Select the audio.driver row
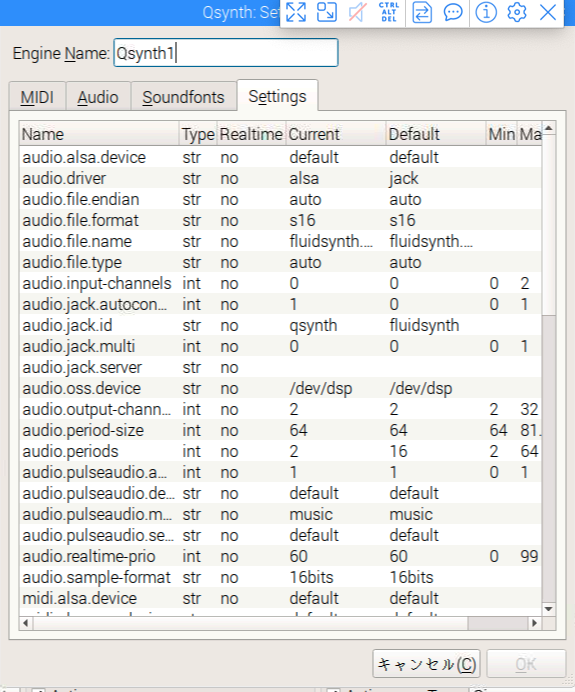575x692 pixels. point(280,179)
